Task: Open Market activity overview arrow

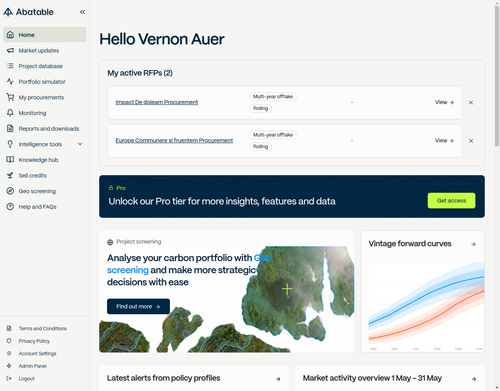Action: tap(474, 379)
